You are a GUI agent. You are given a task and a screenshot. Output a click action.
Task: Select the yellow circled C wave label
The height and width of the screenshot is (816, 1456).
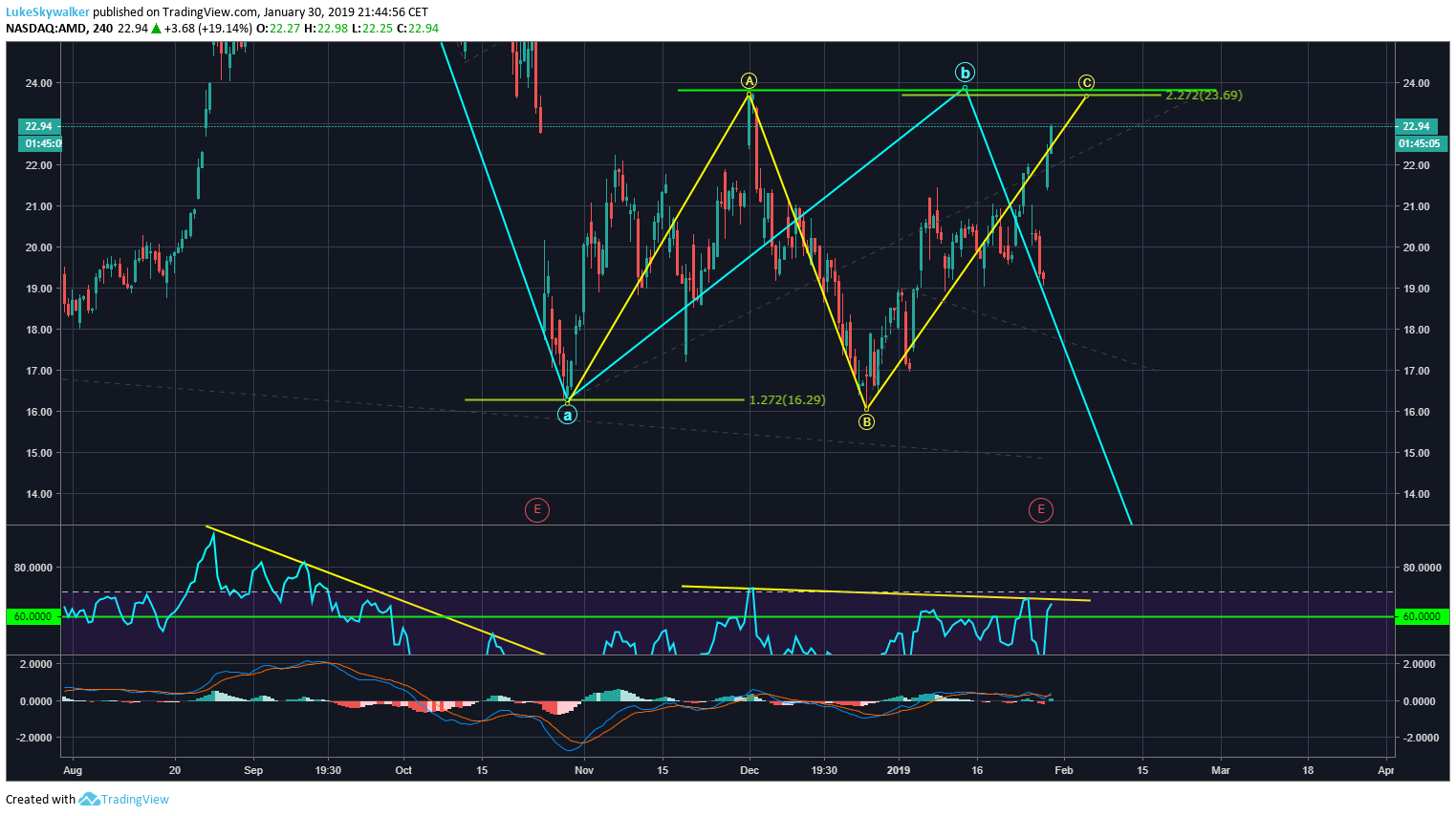click(1086, 82)
